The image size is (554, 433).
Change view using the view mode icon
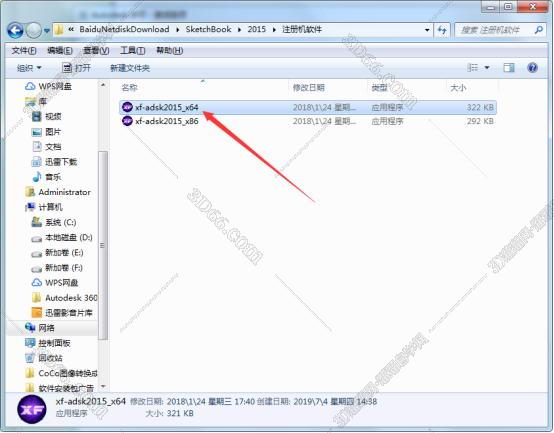pos(472,67)
